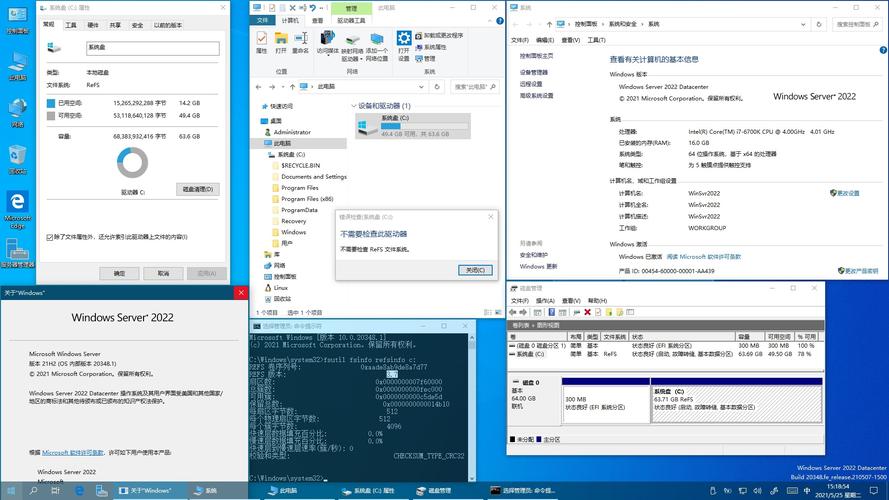Click the Task View taskbar icon
The width and height of the screenshot is (889, 500).
point(56,490)
